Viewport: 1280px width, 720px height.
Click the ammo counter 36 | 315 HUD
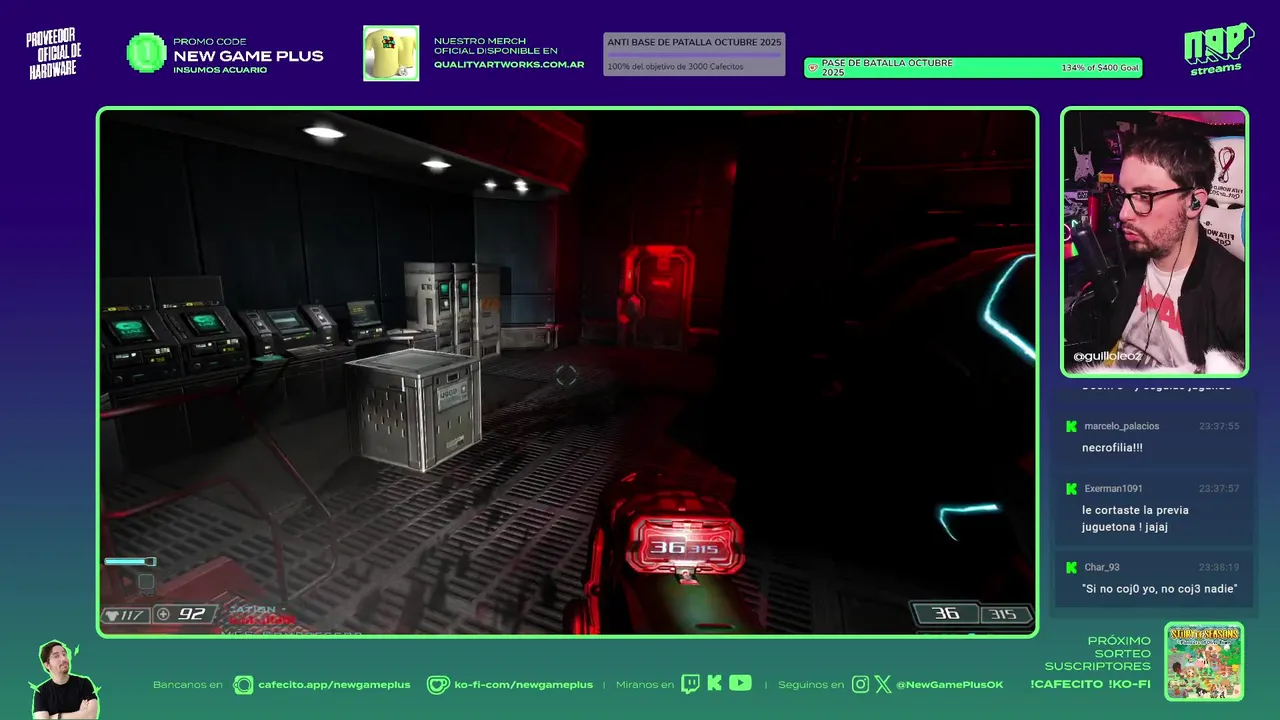pyautogui.click(x=972, y=614)
